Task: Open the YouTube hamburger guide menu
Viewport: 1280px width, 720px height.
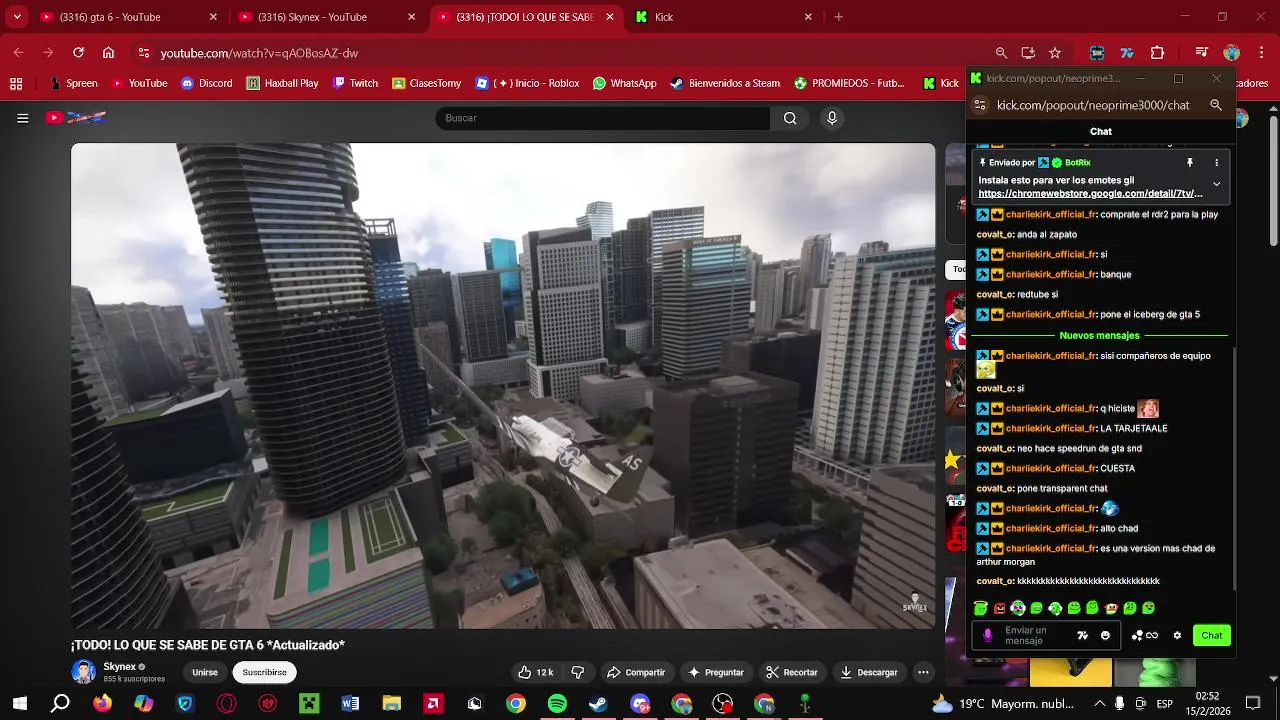Action: pyautogui.click(x=22, y=118)
